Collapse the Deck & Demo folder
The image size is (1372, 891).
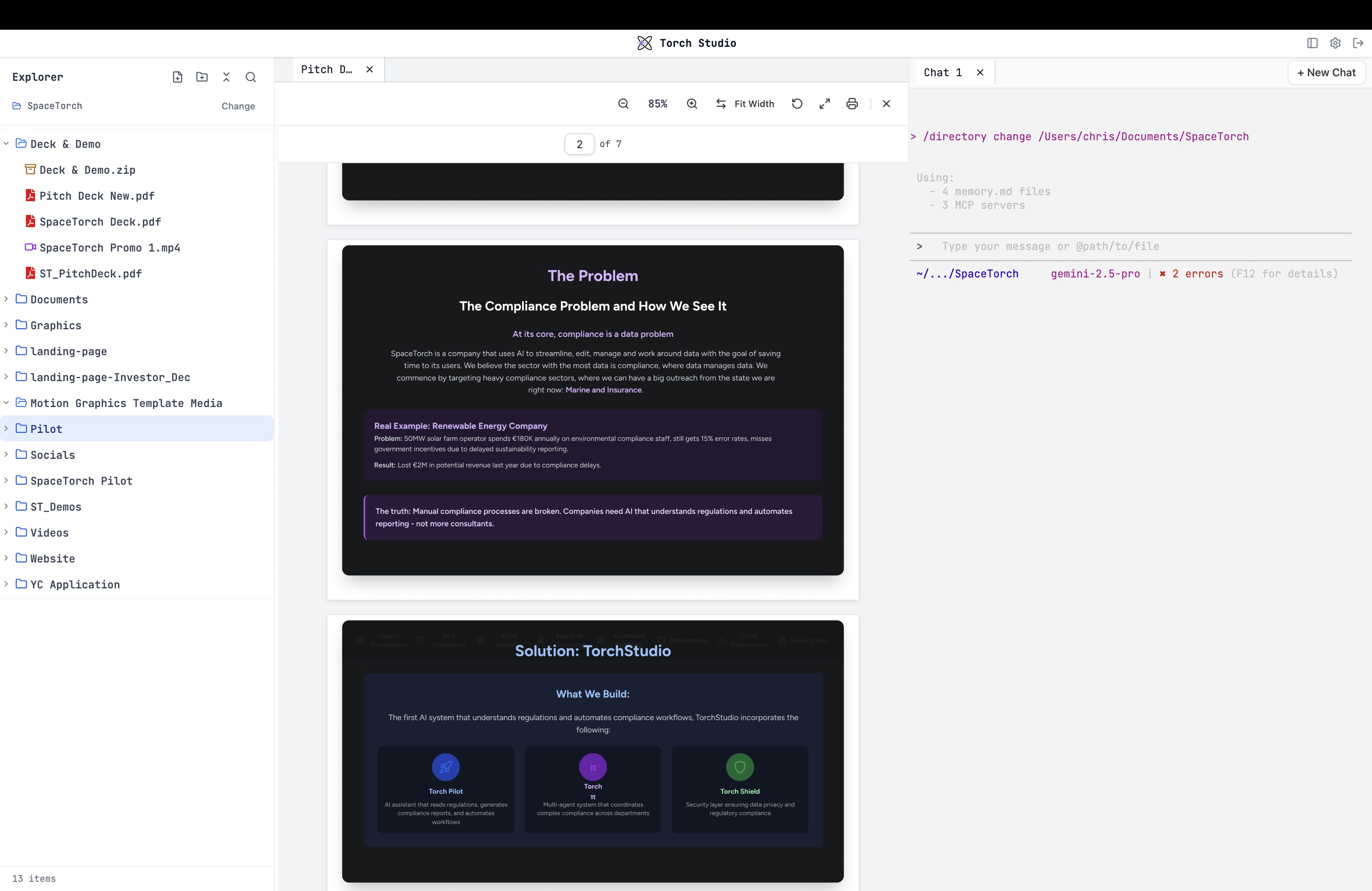(x=6, y=144)
